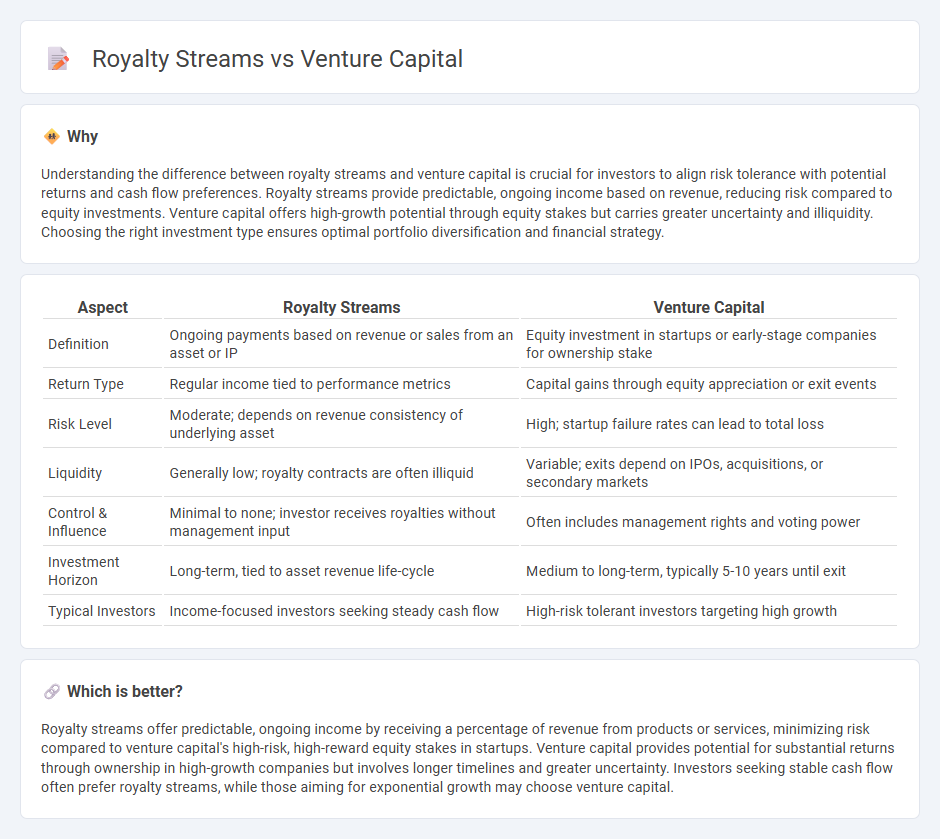
Task: Click the 'Definition' row label
Action: pyautogui.click(x=79, y=344)
